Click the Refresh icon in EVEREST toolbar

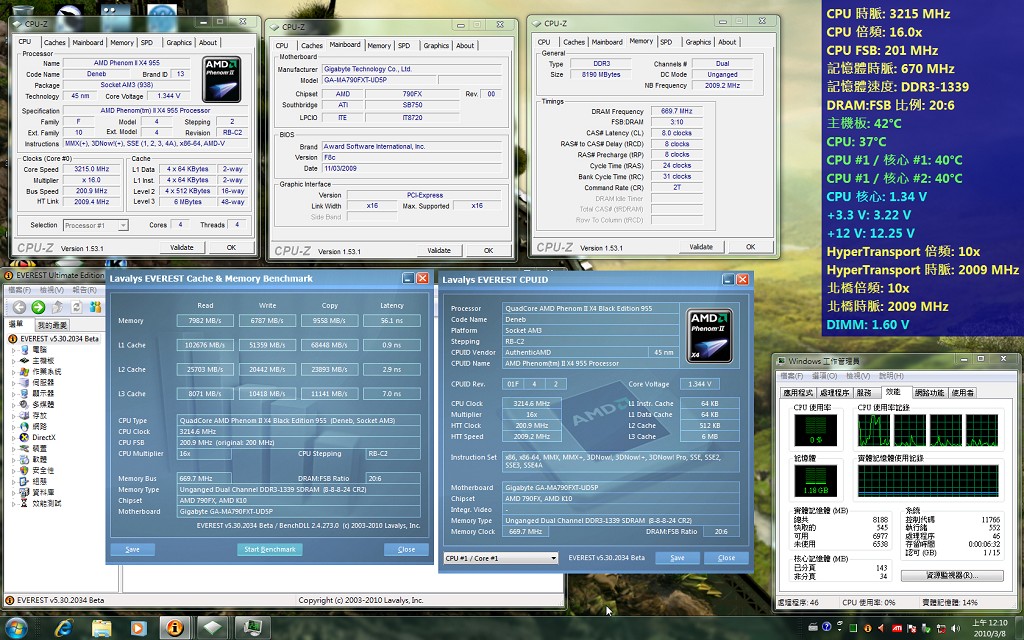pyautogui.click(x=76, y=307)
